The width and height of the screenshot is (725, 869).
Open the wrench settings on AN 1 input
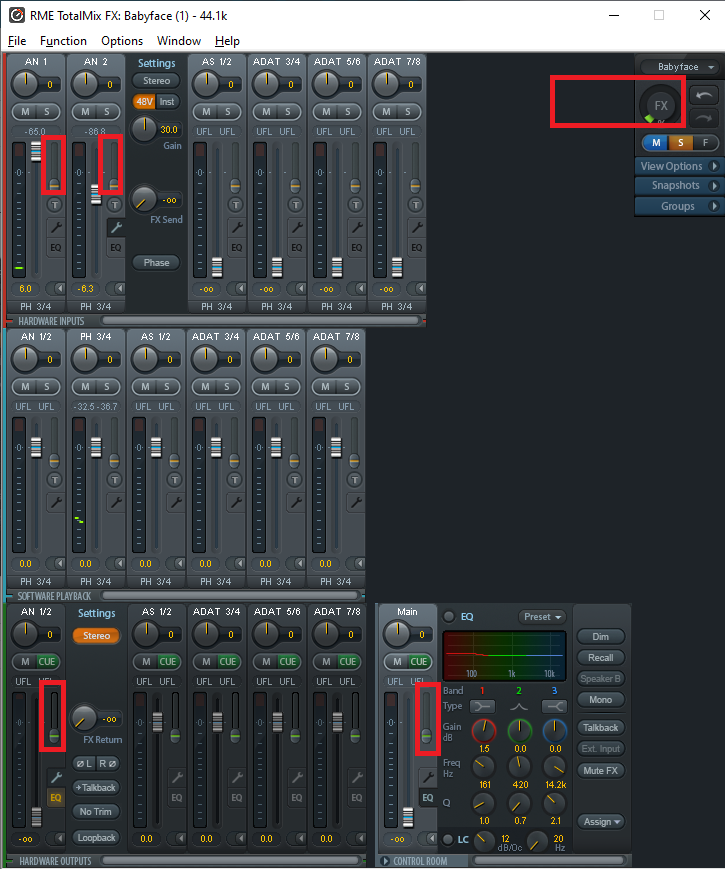pos(55,227)
